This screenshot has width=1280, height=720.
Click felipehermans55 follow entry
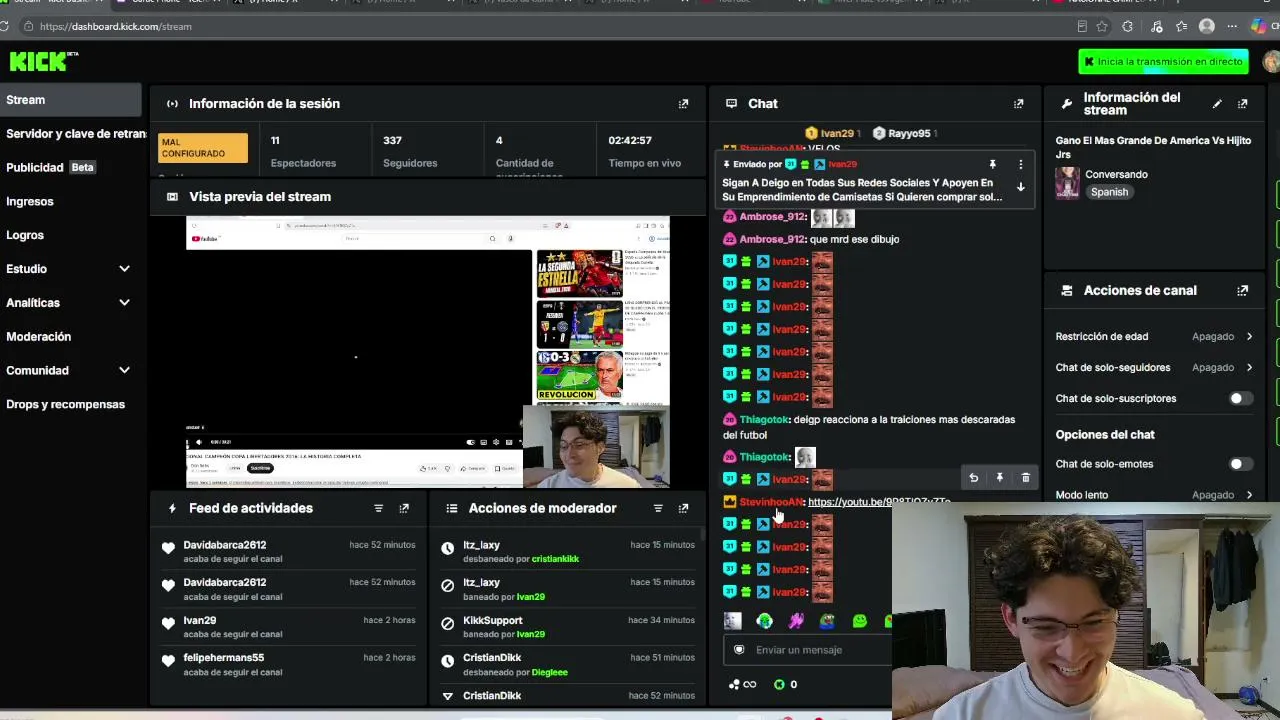pyautogui.click(x=289, y=665)
